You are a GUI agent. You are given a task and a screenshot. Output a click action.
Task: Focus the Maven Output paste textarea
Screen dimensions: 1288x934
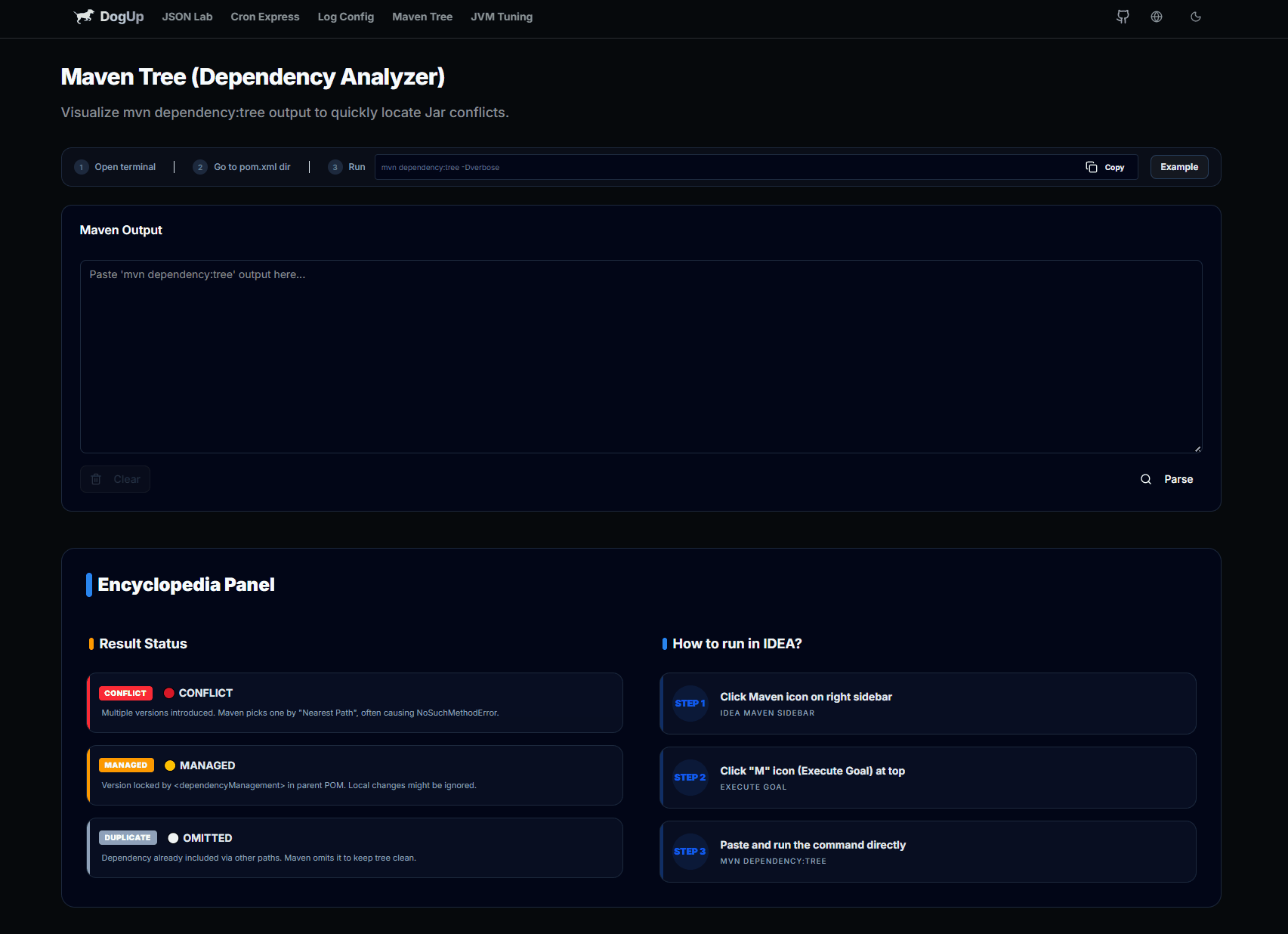[641, 355]
